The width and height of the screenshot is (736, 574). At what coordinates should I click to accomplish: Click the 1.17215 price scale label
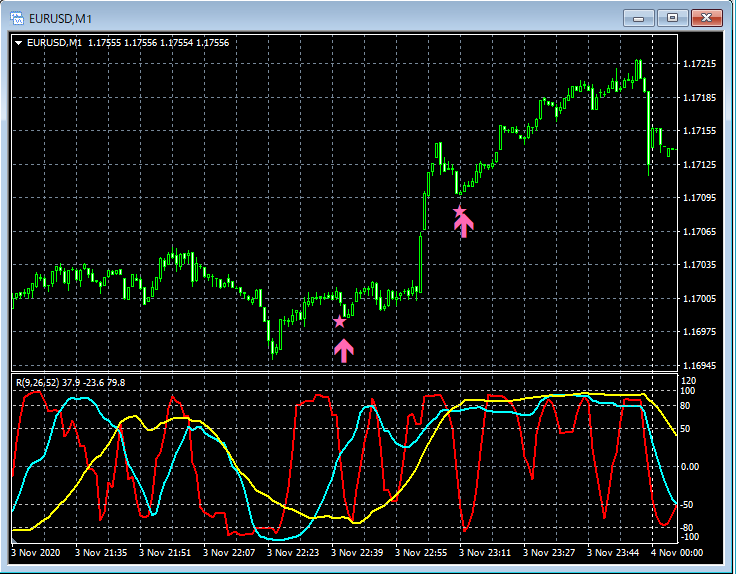tap(699, 64)
